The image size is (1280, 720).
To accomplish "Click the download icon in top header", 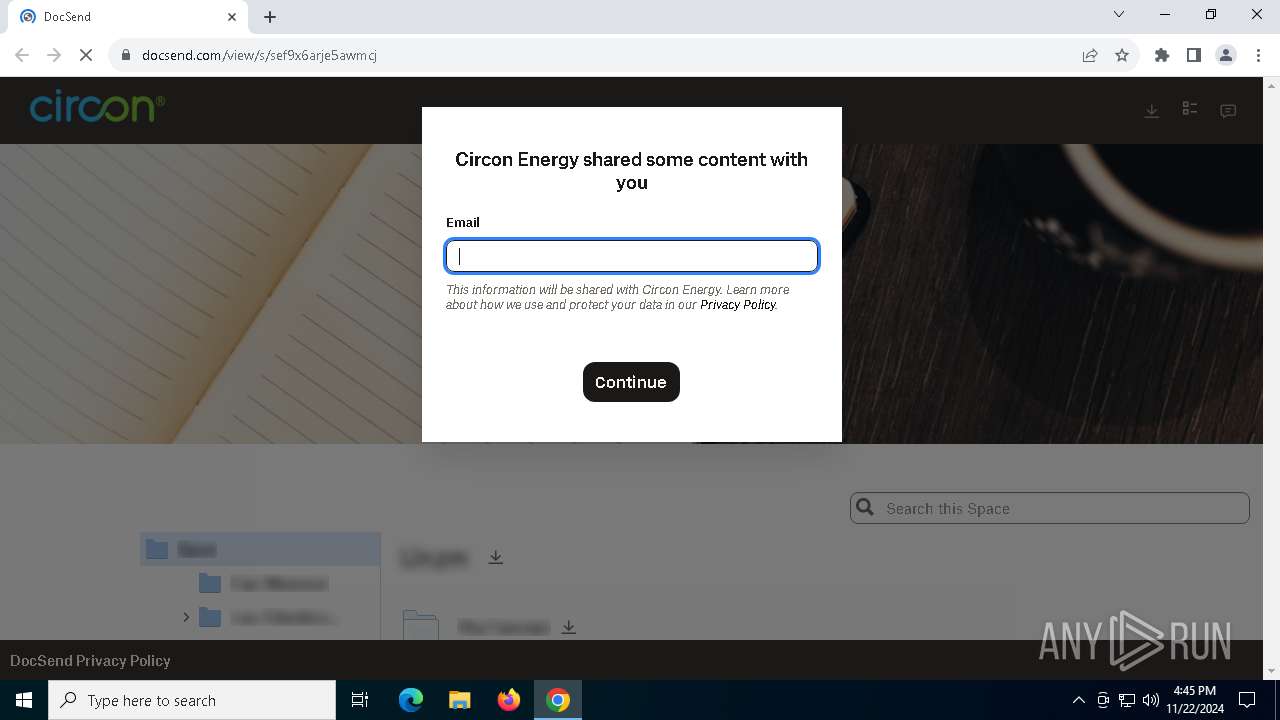I will 1152,111.
